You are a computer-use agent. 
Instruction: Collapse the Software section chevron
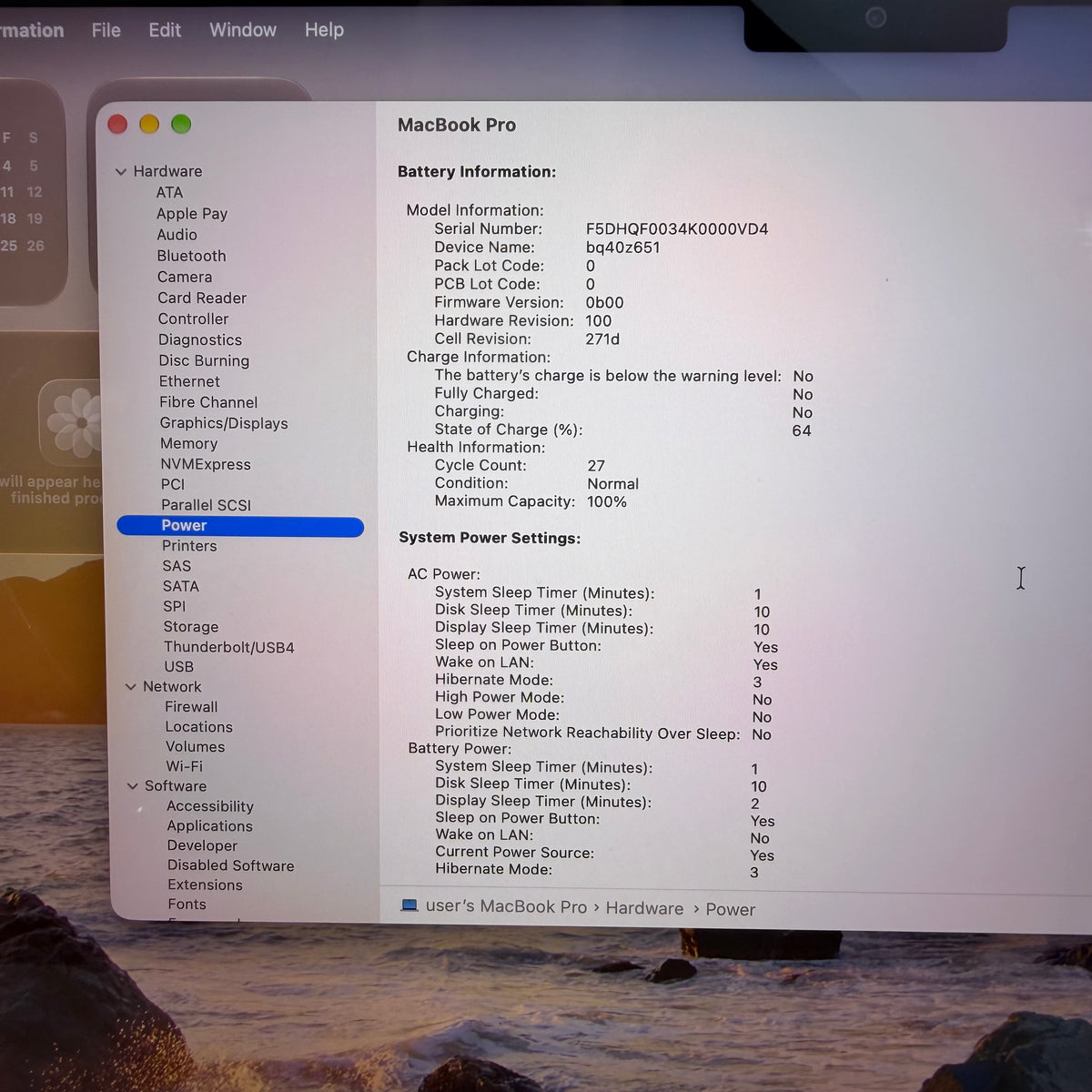(133, 786)
